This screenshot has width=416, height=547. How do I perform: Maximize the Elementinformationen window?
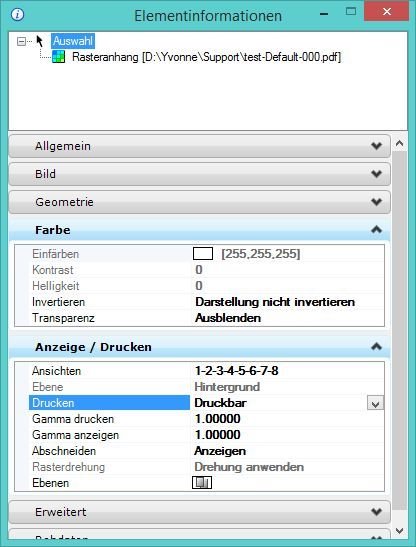coord(351,12)
